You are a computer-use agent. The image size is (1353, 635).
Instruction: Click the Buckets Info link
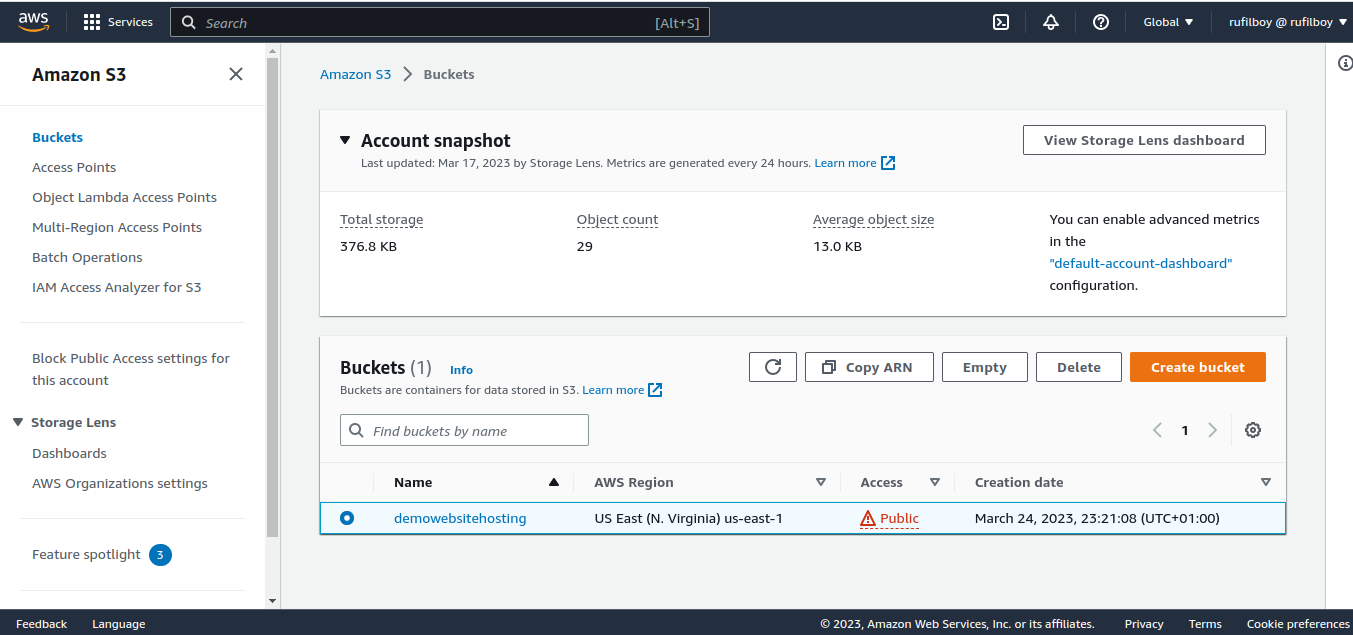click(461, 369)
